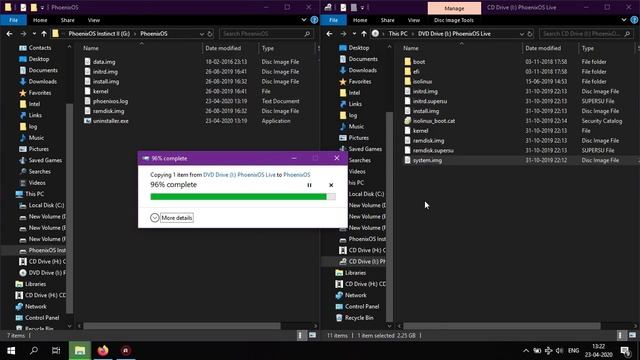Image resolution: width=640 pixels, height=360 pixels.
Task: Switch left window to large icons view
Action: (x=312, y=336)
